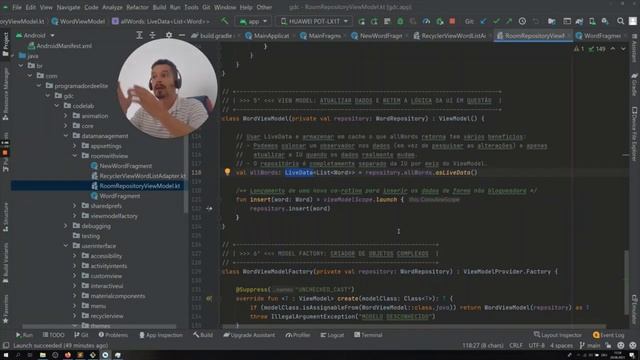
Task: Collapse the roomwithview folder
Action: [x=75, y=156]
